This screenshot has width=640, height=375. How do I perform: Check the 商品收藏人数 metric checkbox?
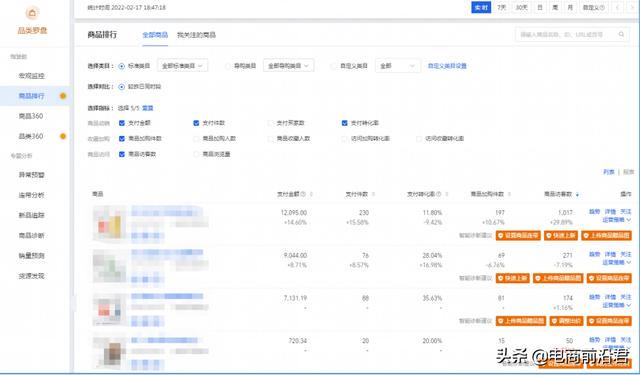pyautogui.click(x=270, y=139)
